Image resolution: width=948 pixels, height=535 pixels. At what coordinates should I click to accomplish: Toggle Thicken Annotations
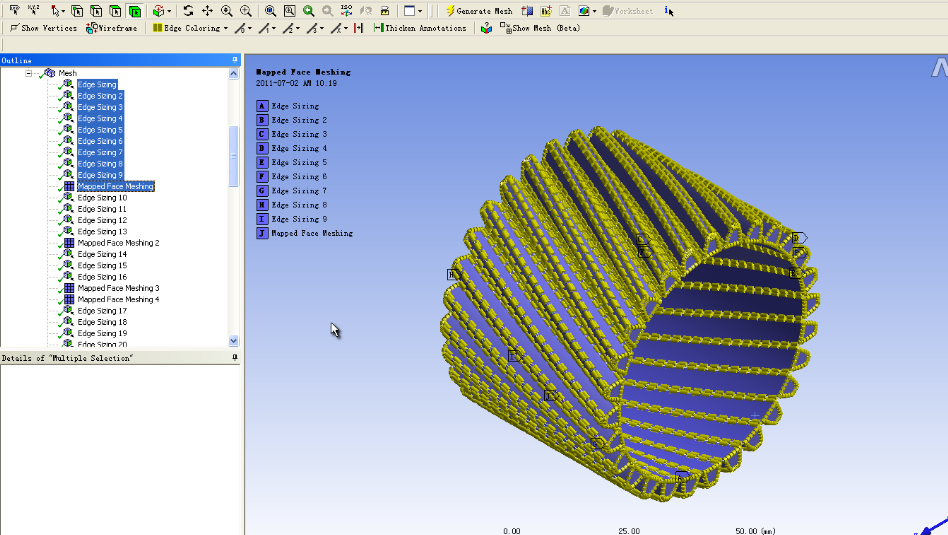tap(420, 28)
